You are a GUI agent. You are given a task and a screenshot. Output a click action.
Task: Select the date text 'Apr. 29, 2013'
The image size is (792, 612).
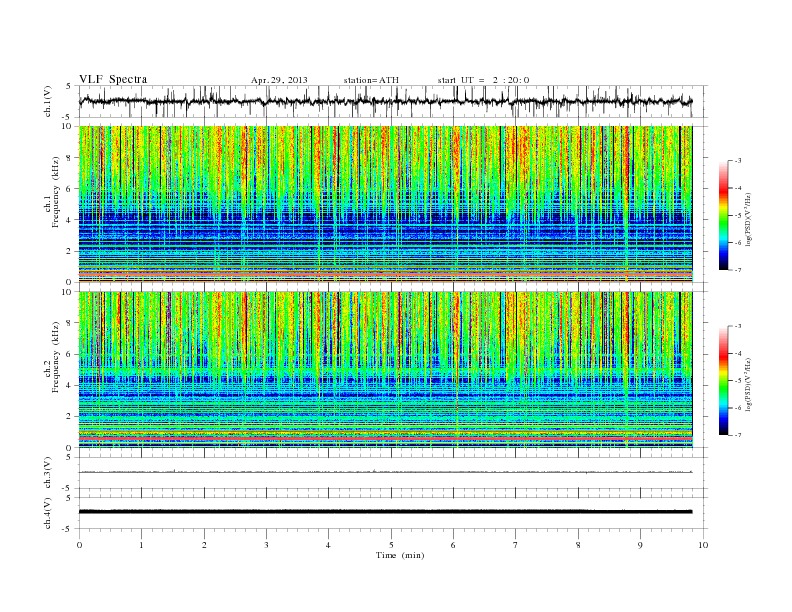(279, 80)
